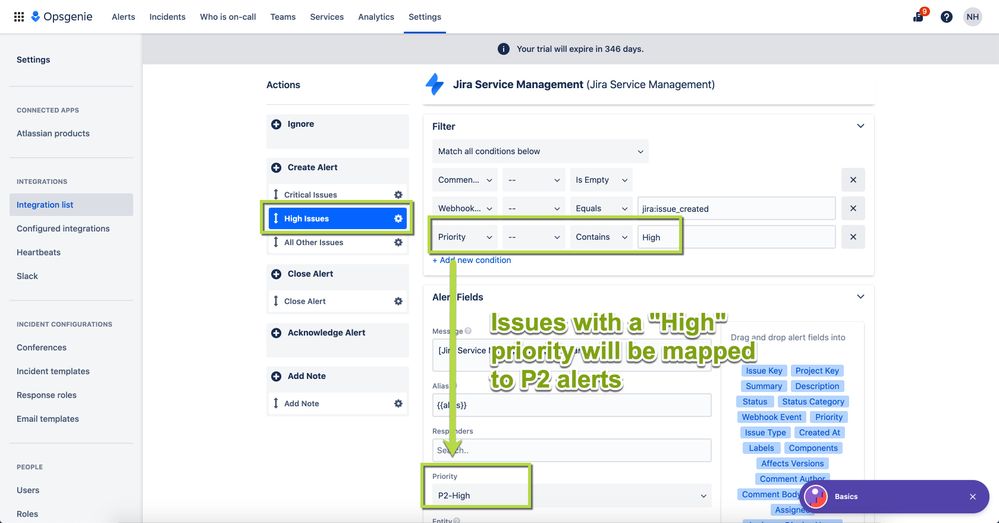The width and height of the screenshot is (999, 523).
Task: Open the Contains operator dropdown
Action: (x=601, y=237)
